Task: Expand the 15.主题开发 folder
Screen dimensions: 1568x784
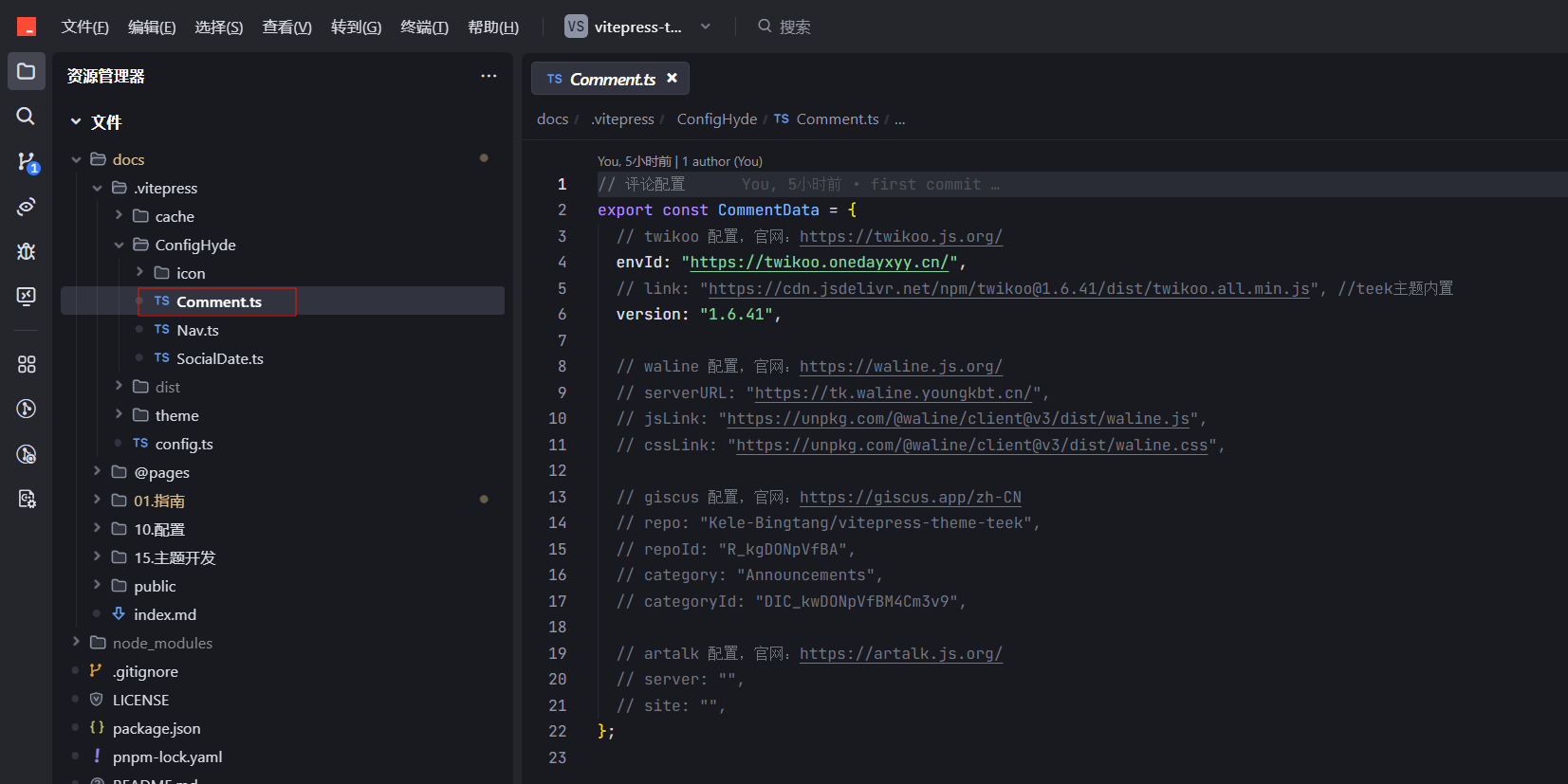Action: tap(97, 557)
